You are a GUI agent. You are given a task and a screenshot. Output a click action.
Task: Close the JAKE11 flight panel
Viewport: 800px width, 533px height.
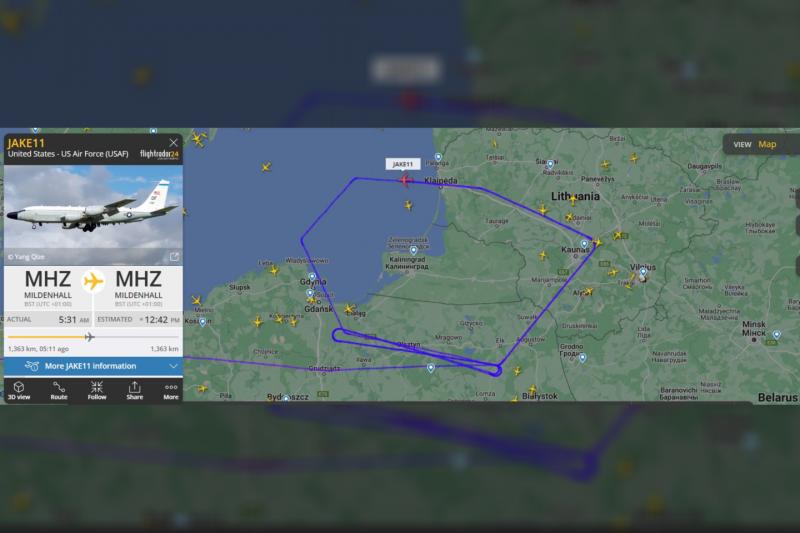pyautogui.click(x=173, y=142)
